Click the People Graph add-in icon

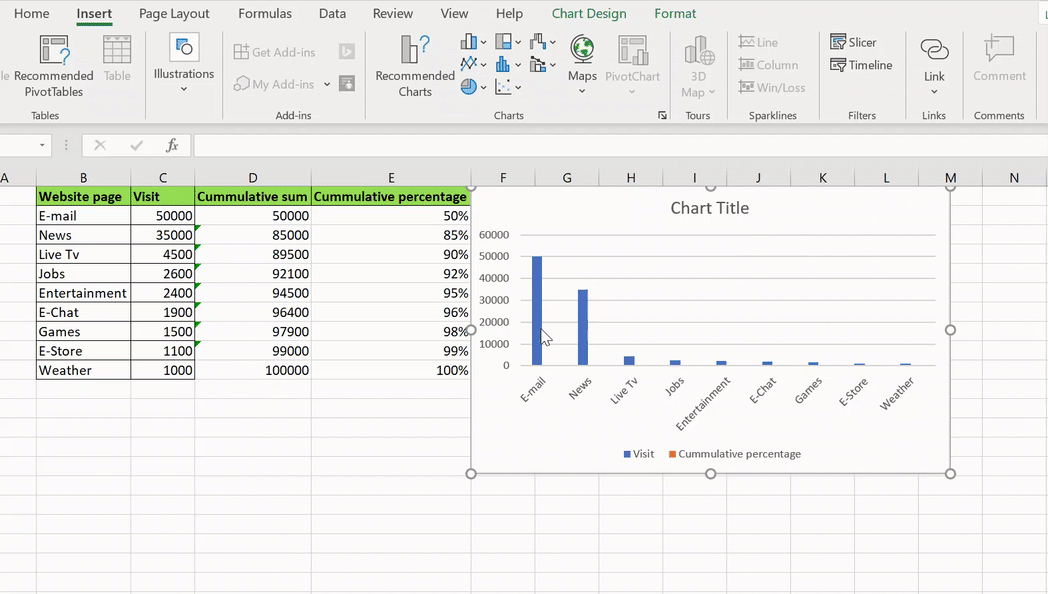[347, 84]
